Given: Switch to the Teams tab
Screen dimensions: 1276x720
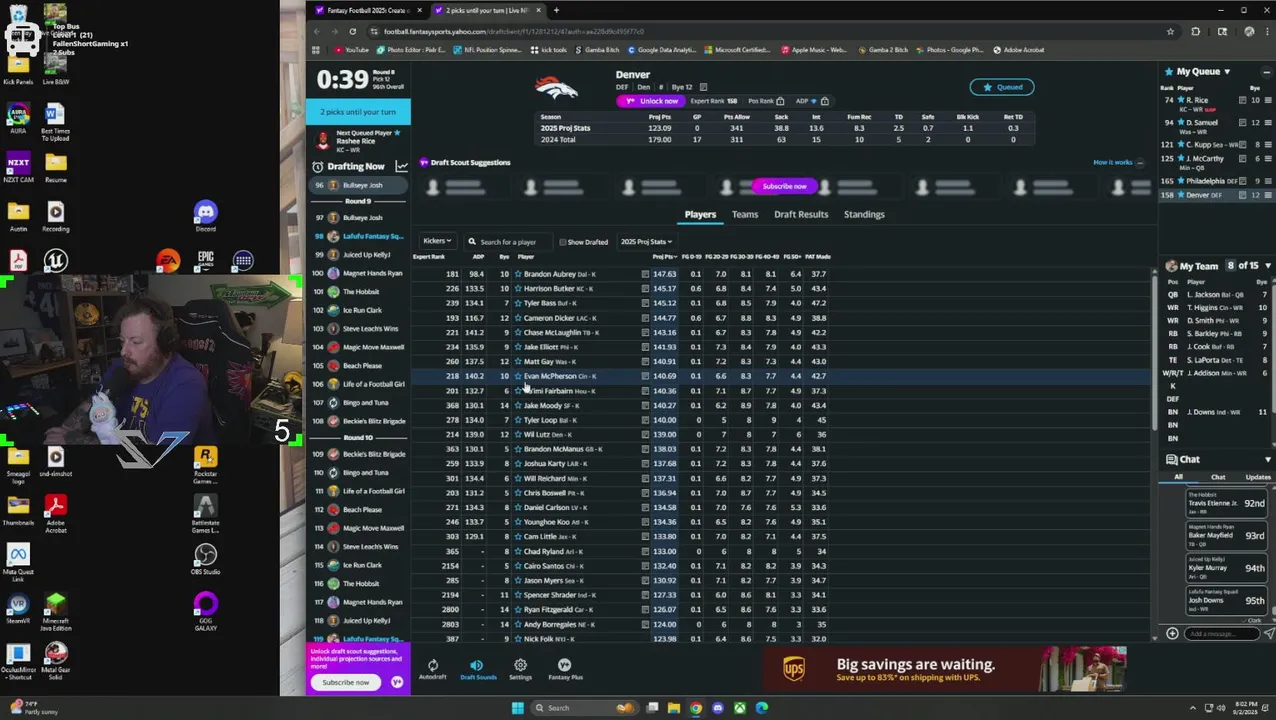Looking at the screenshot, I should coord(744,214).
